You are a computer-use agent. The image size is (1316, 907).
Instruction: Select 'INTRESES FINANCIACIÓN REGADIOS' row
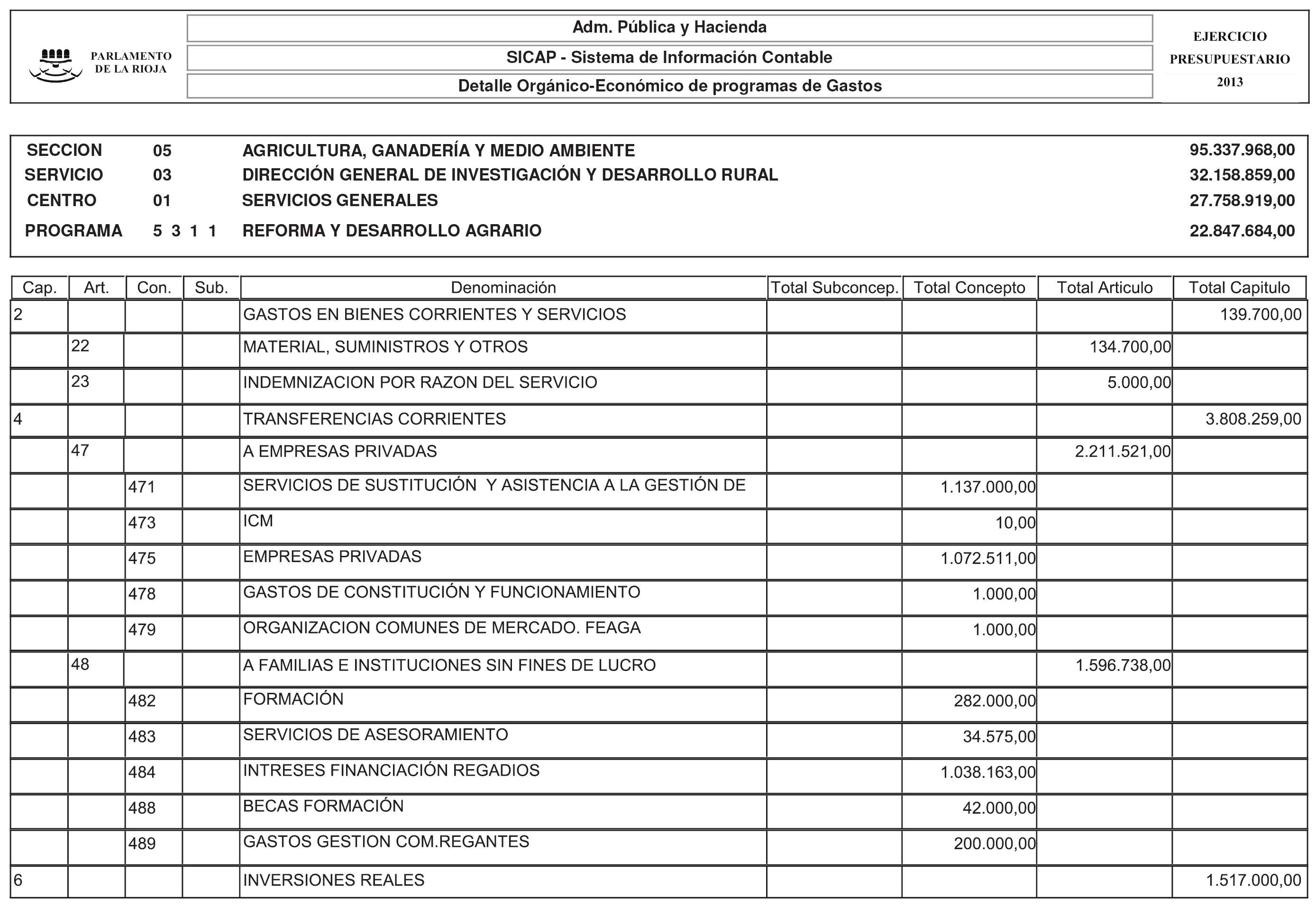[x=659, y=776]
